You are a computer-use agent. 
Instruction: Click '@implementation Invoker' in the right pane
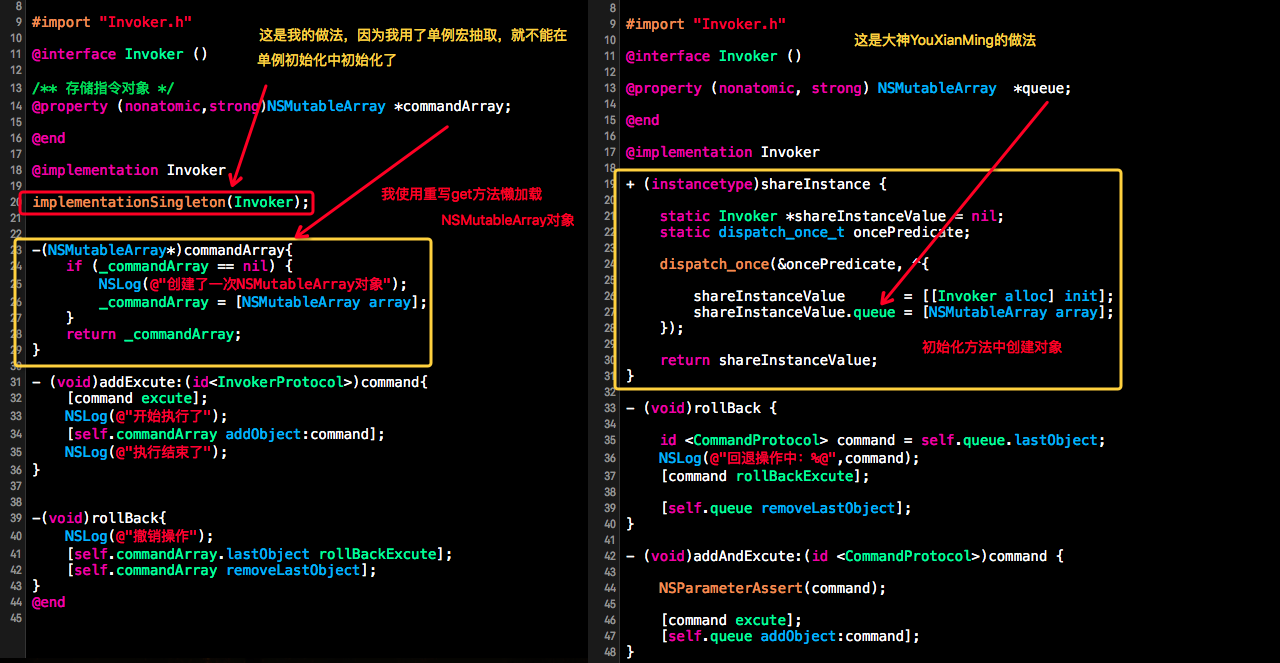click(722, 152)
